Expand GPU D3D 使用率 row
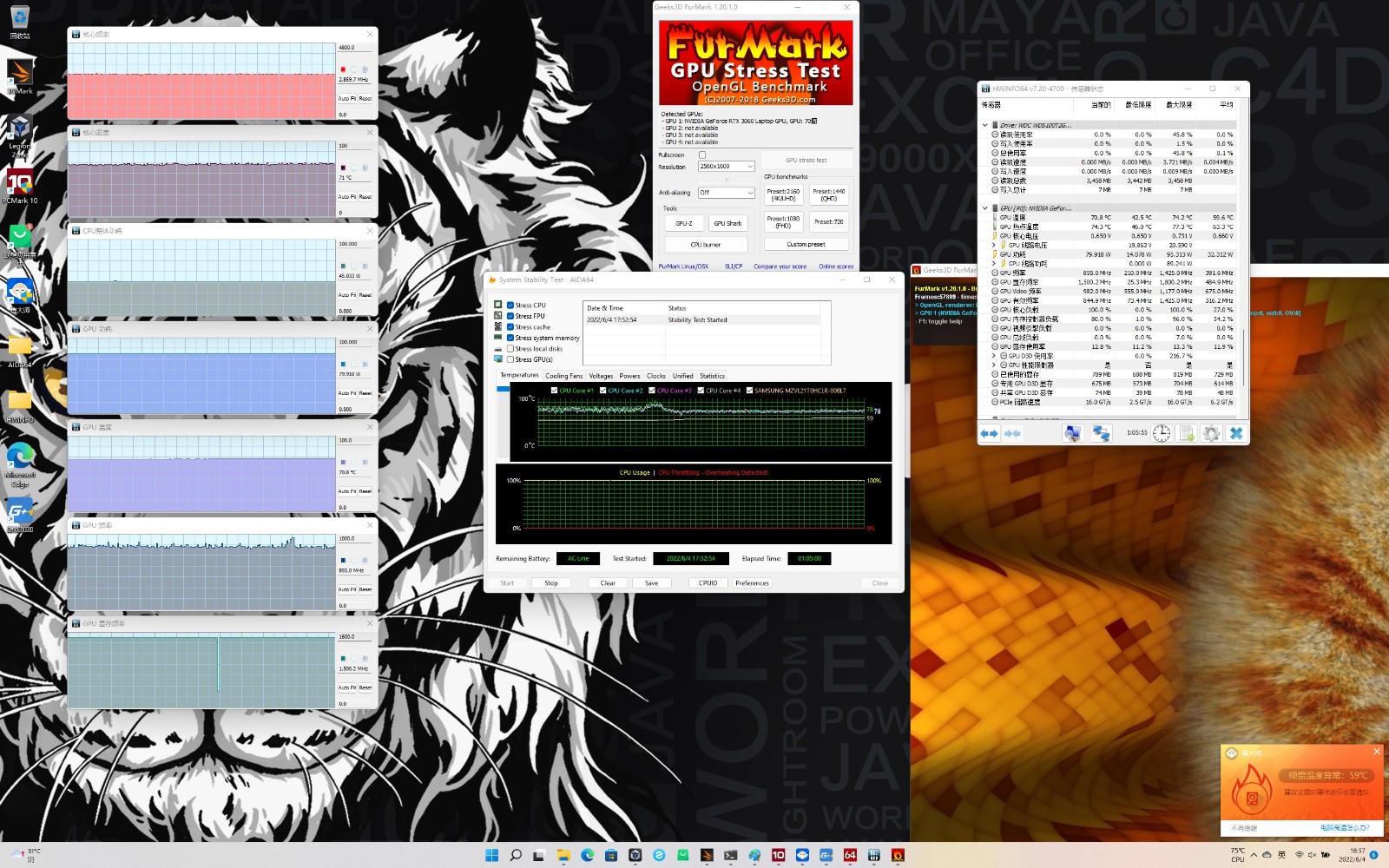 coord(994,356)
